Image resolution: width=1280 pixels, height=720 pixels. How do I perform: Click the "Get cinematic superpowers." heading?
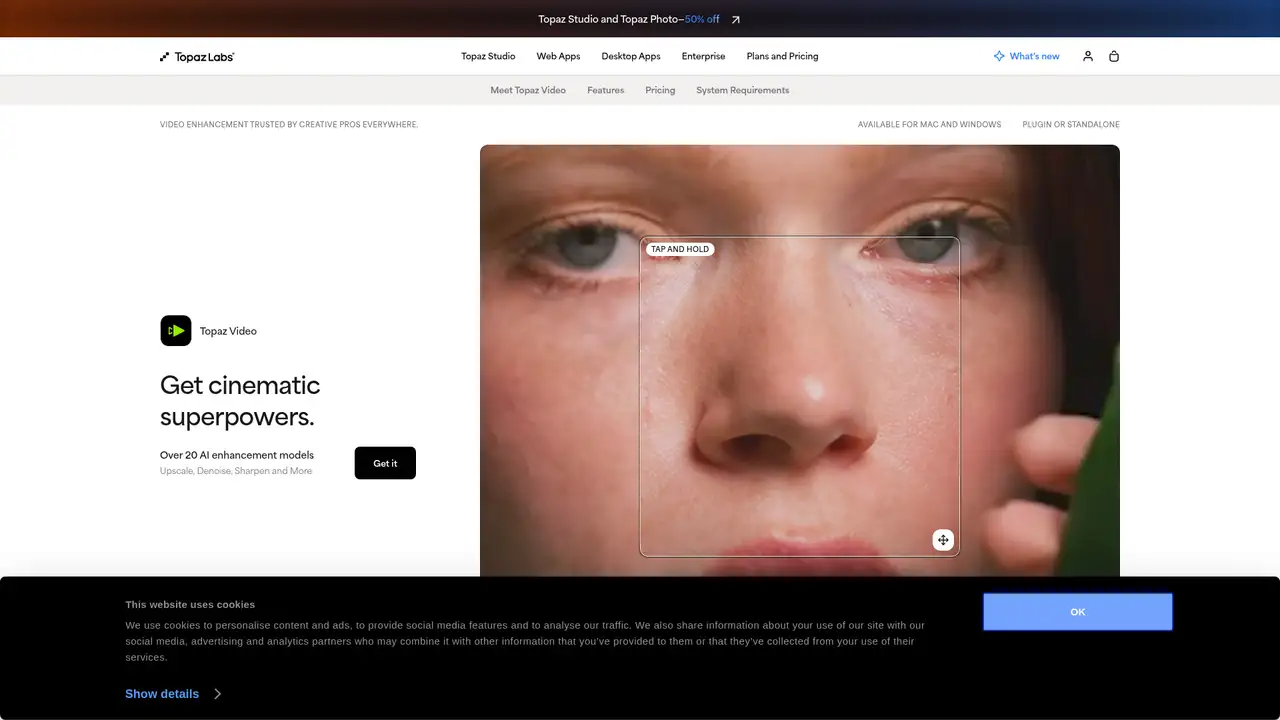point(240,401)
